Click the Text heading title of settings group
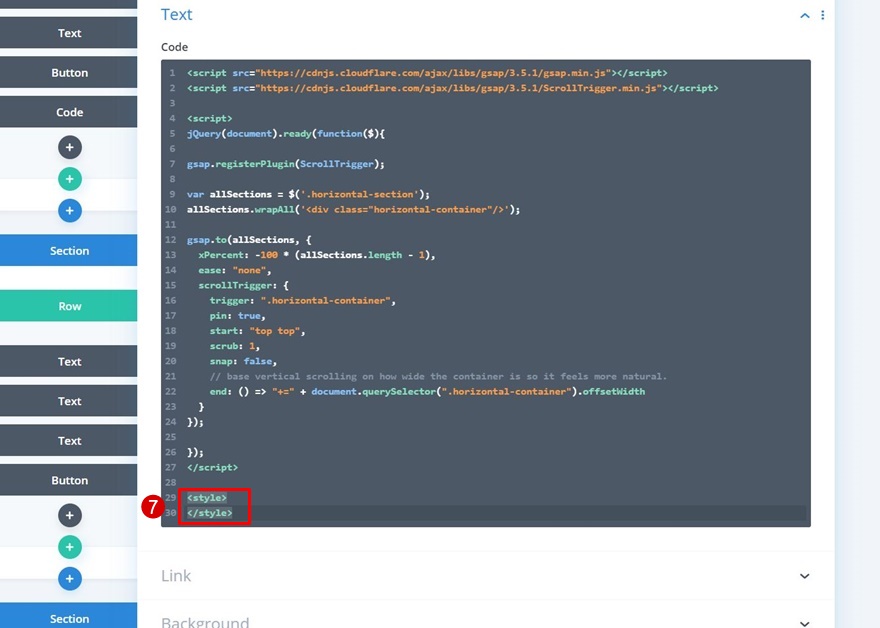The height and width of the screenshot is (628, 880). tap(177, 15)
